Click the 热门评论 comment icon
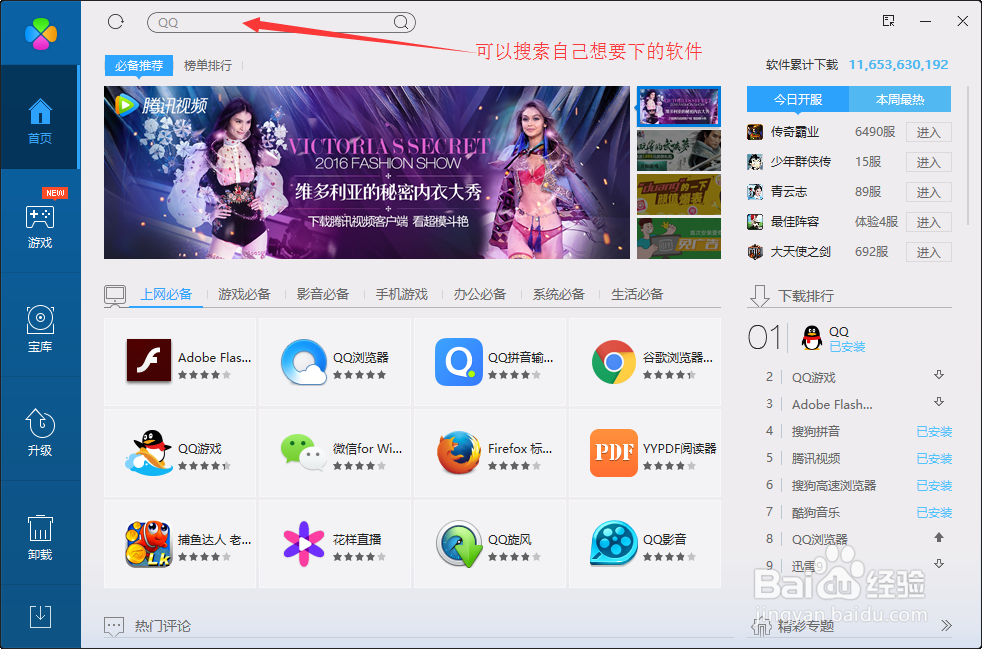Screen dimensions: 982x649 pos(115,626)
